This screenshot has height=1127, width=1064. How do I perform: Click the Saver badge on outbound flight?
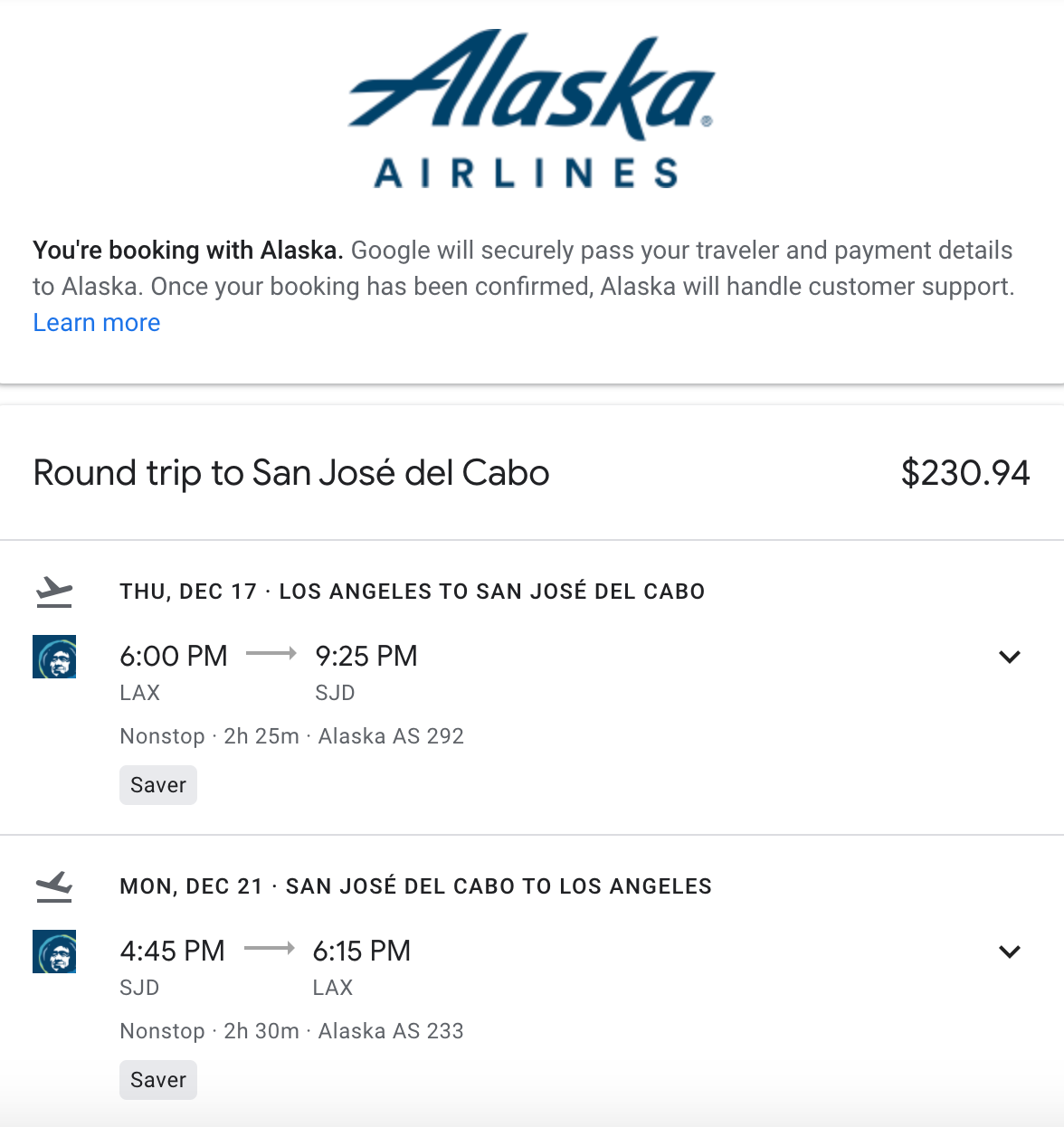[158, 785]
